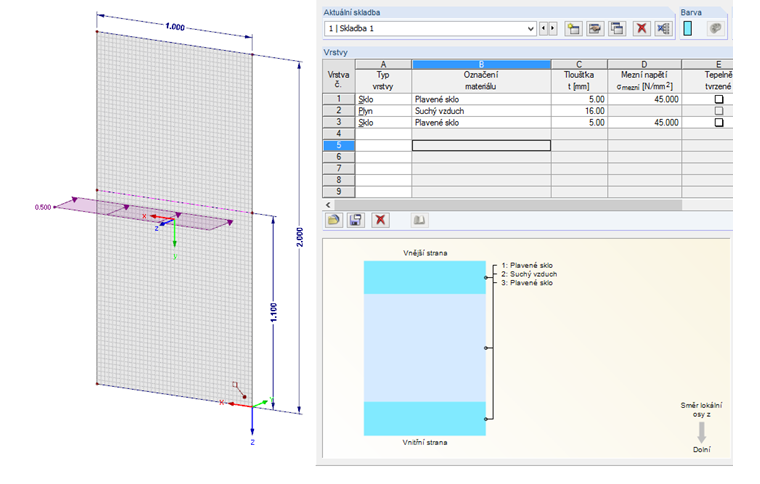The width and height of the screenshot is (760, 484).
Task: Go to the previous composition with the left arrow
Action: pos(543,29)
